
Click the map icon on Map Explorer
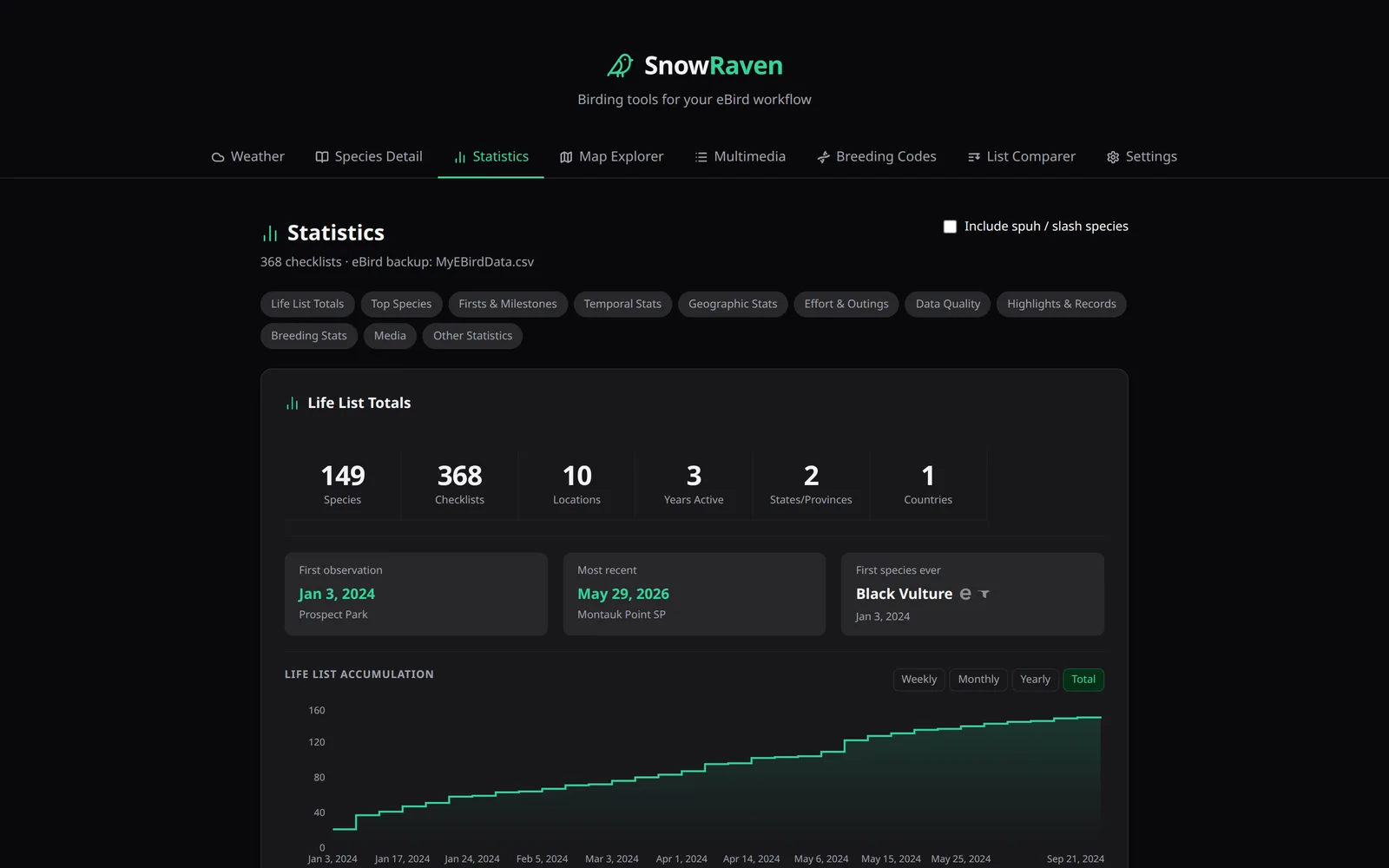pyautogui.click(x=566, y=157)
